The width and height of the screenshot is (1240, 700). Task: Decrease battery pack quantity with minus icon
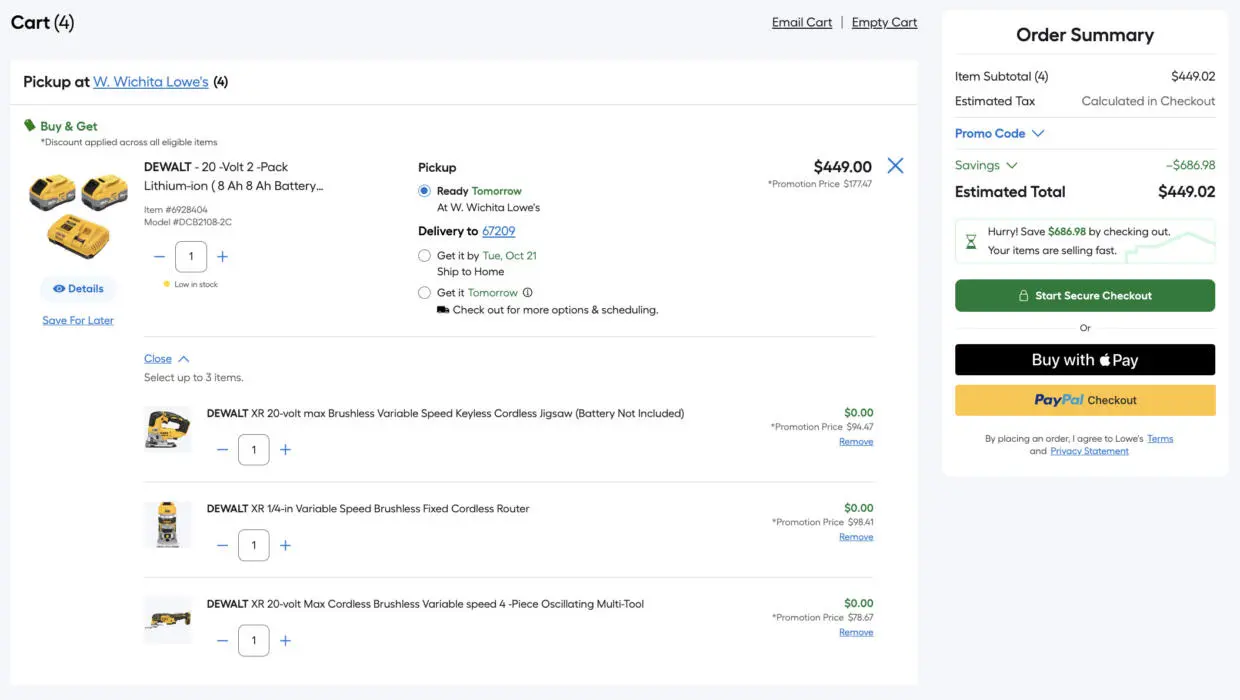pyautogui.click(x=159, y=257)
